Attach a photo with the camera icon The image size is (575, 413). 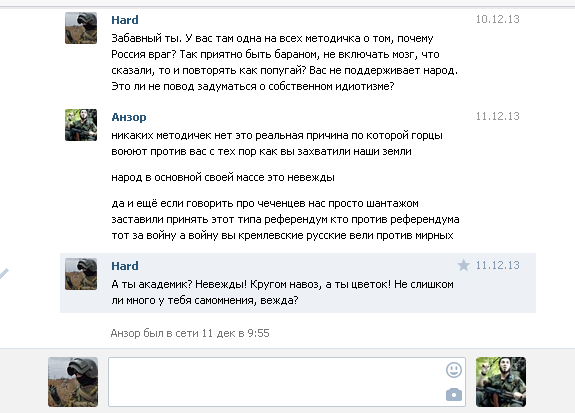(454, 395)
